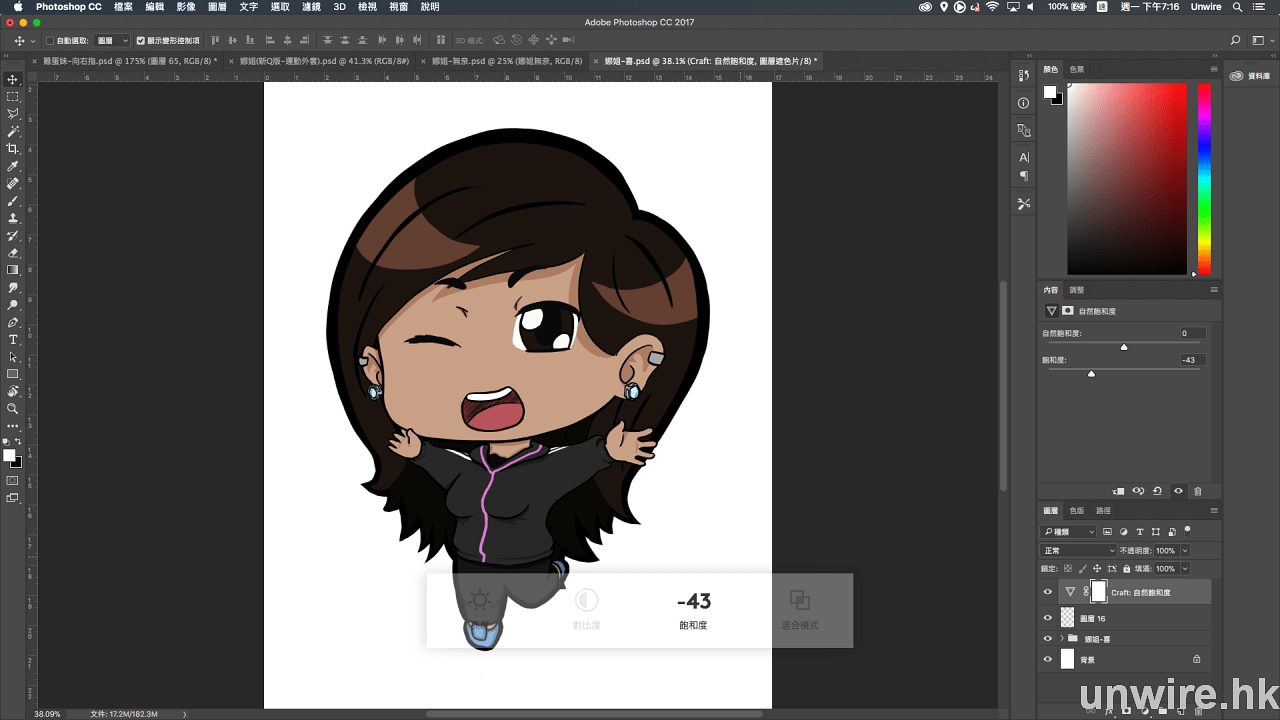
Task: Select the Brush tool in the toolbar
Action: coord(13,201)
